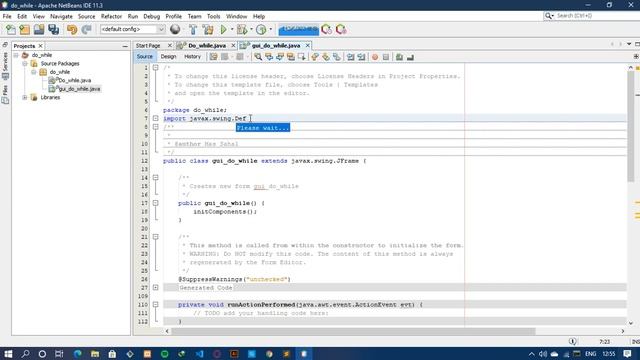
Task: Switch to the Design view
Action: (168, 57)
